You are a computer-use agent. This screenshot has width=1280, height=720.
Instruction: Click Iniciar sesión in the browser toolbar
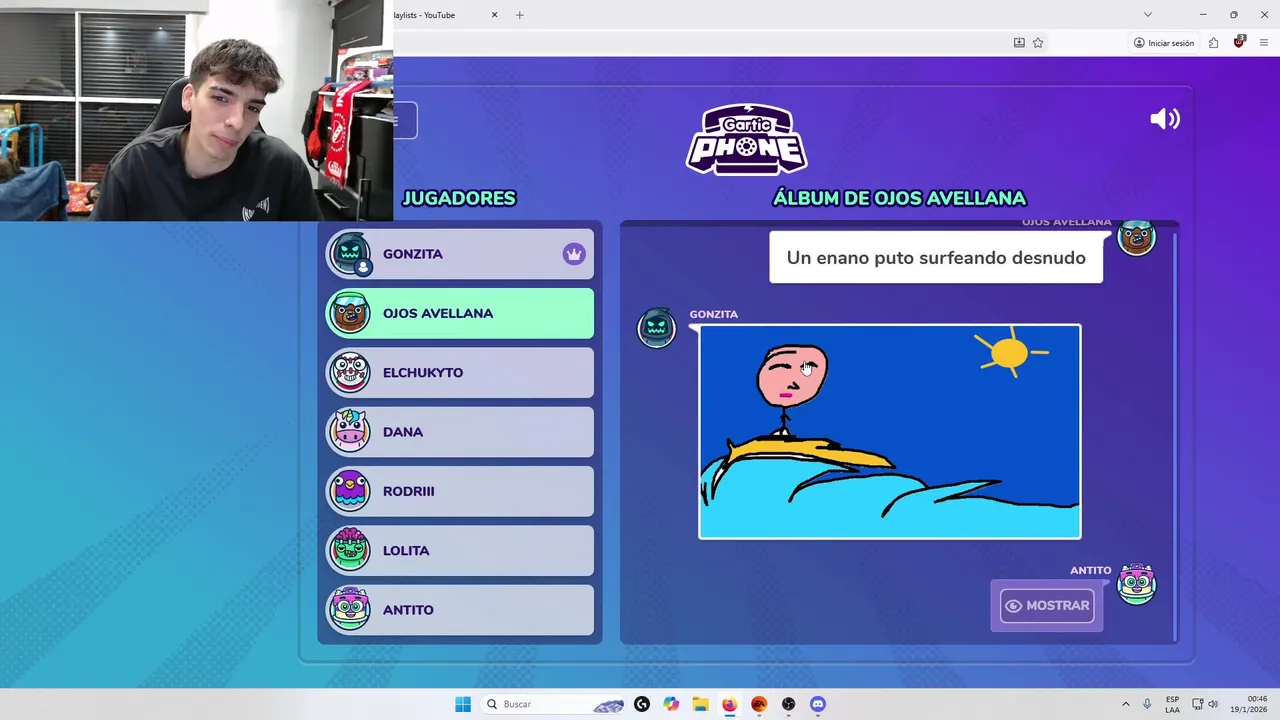pyautogui.click(x=1164, y=43)
